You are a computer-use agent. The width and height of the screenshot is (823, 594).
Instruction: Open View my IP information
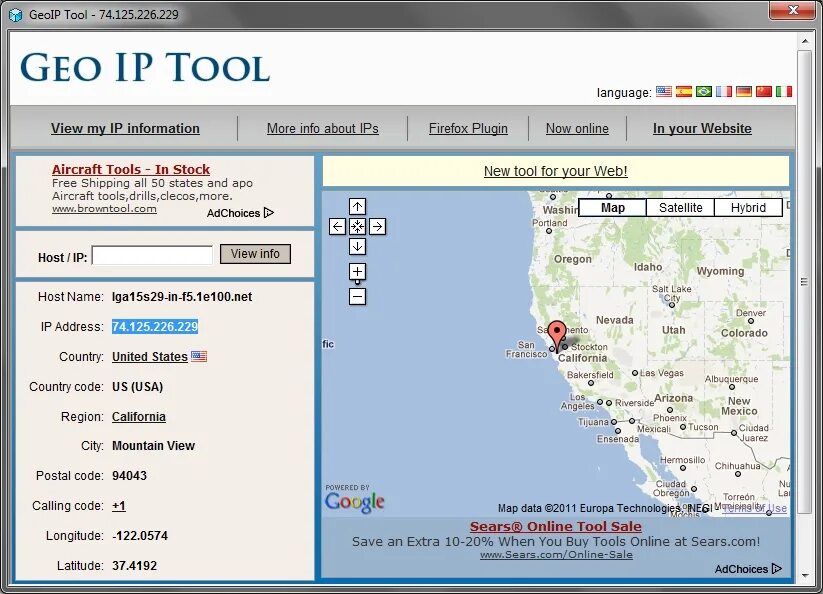click(125, 129)
